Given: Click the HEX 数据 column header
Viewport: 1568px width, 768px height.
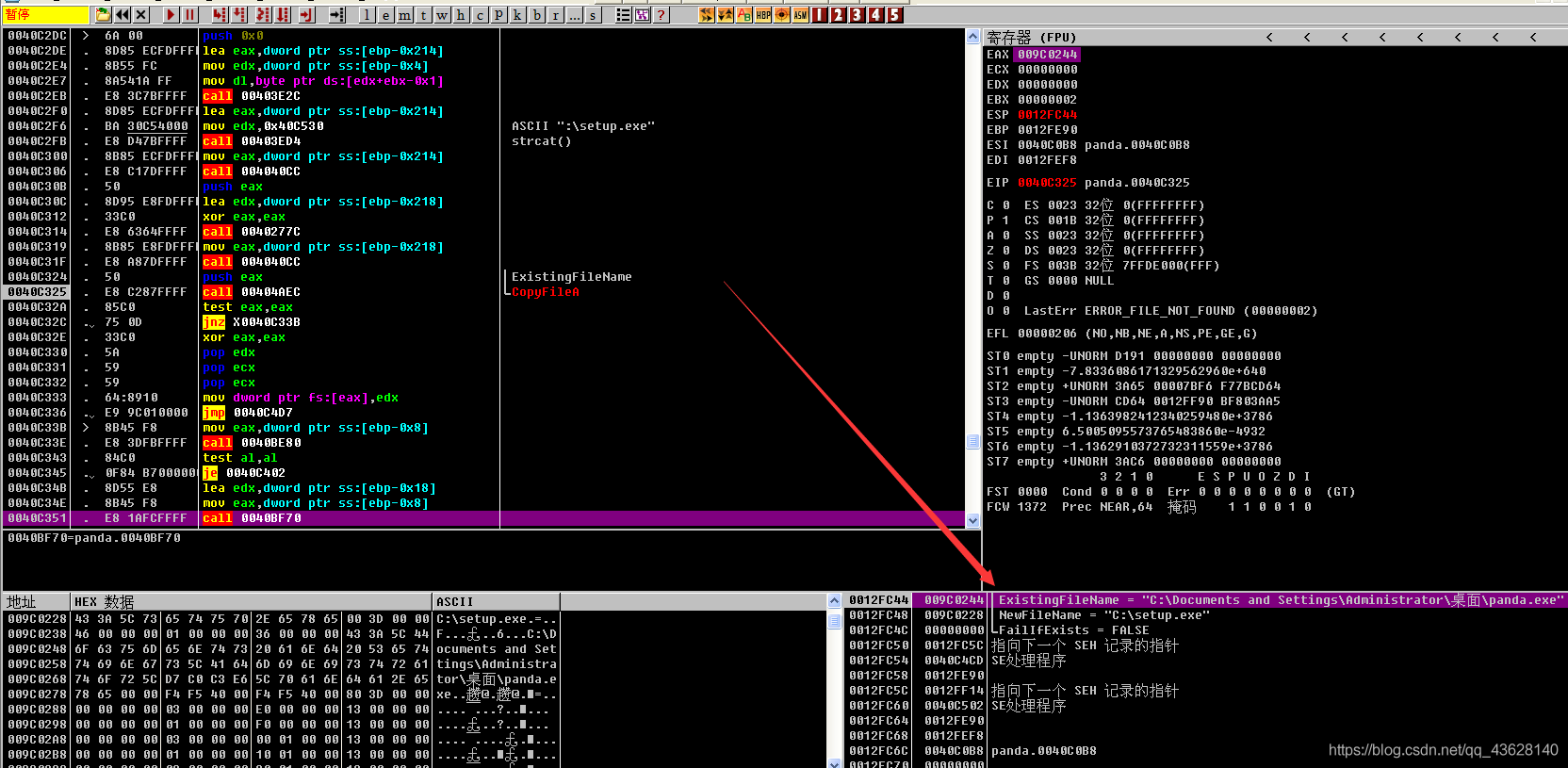Looking at the screenshot, I should tap(104, 602).
